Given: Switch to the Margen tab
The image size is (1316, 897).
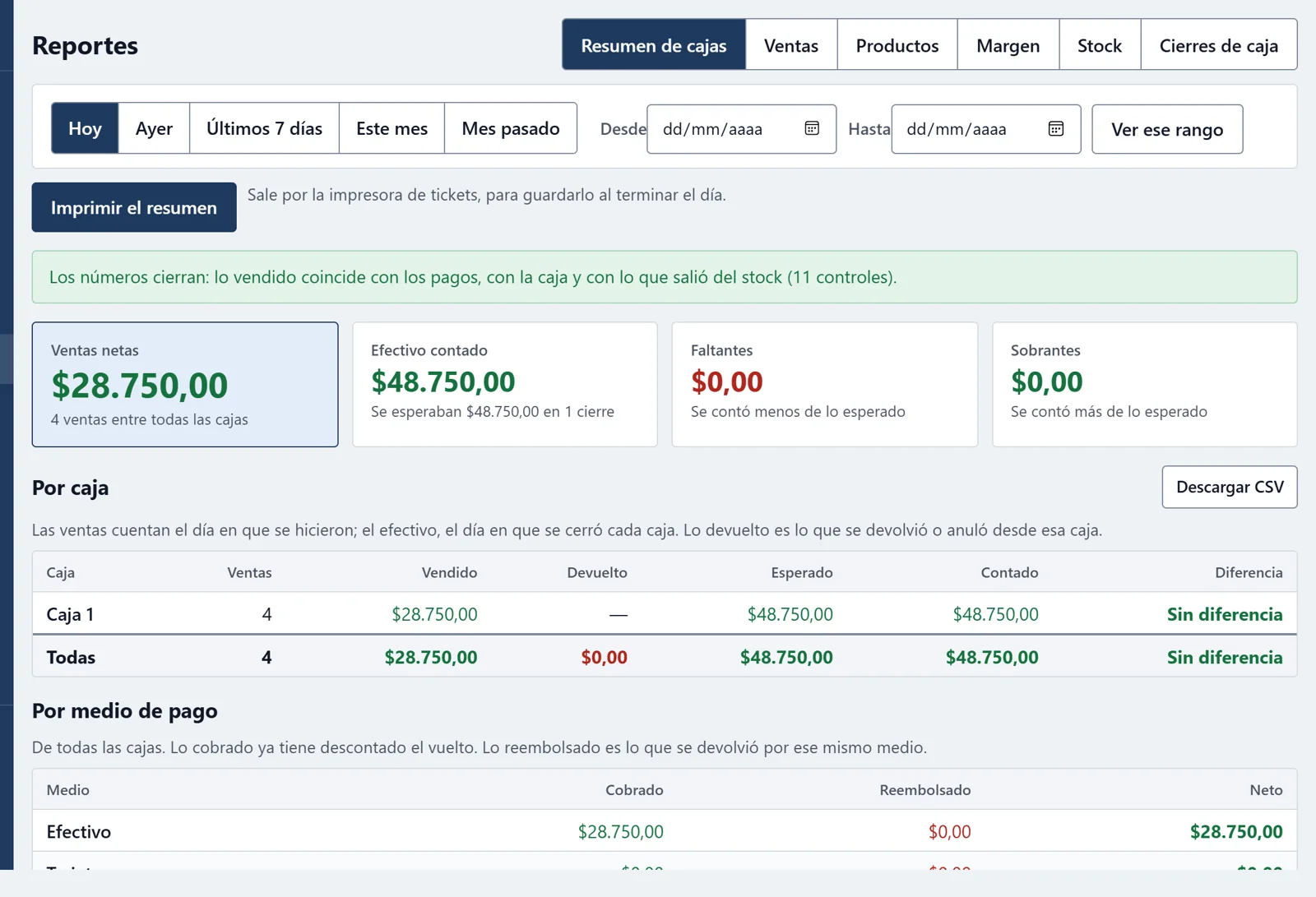Looking at the screenshot, I should (x=1008, y=45).
